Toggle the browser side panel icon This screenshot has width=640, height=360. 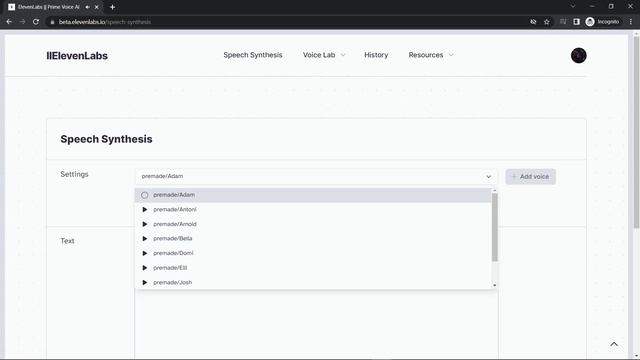pyautogui.click(x=576, y=22)
